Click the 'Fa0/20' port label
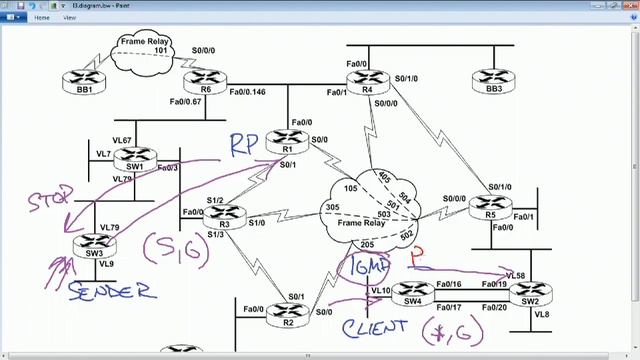 click(x=494, y=307)
